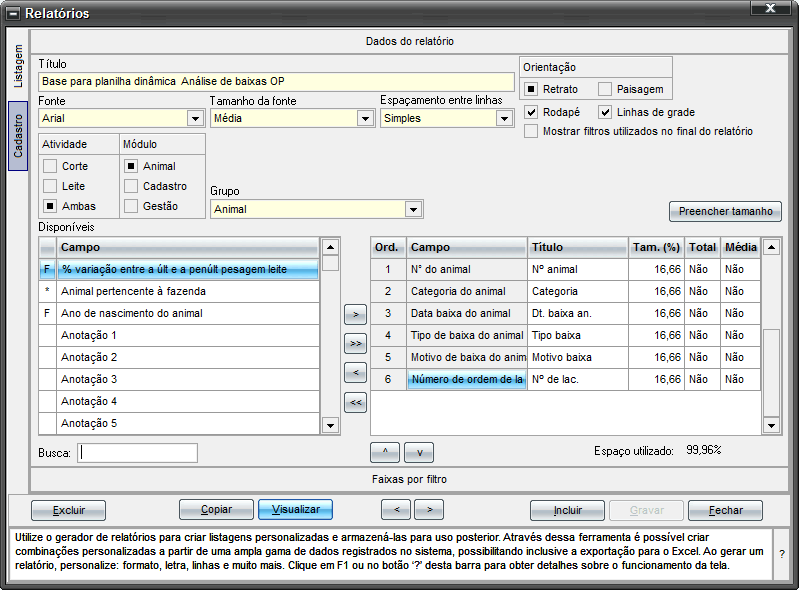Image resolution: width=799 pixels, height=590 pixels.
Task: Go to next report record
Action: pyautogui.click(x=429, y=509)
